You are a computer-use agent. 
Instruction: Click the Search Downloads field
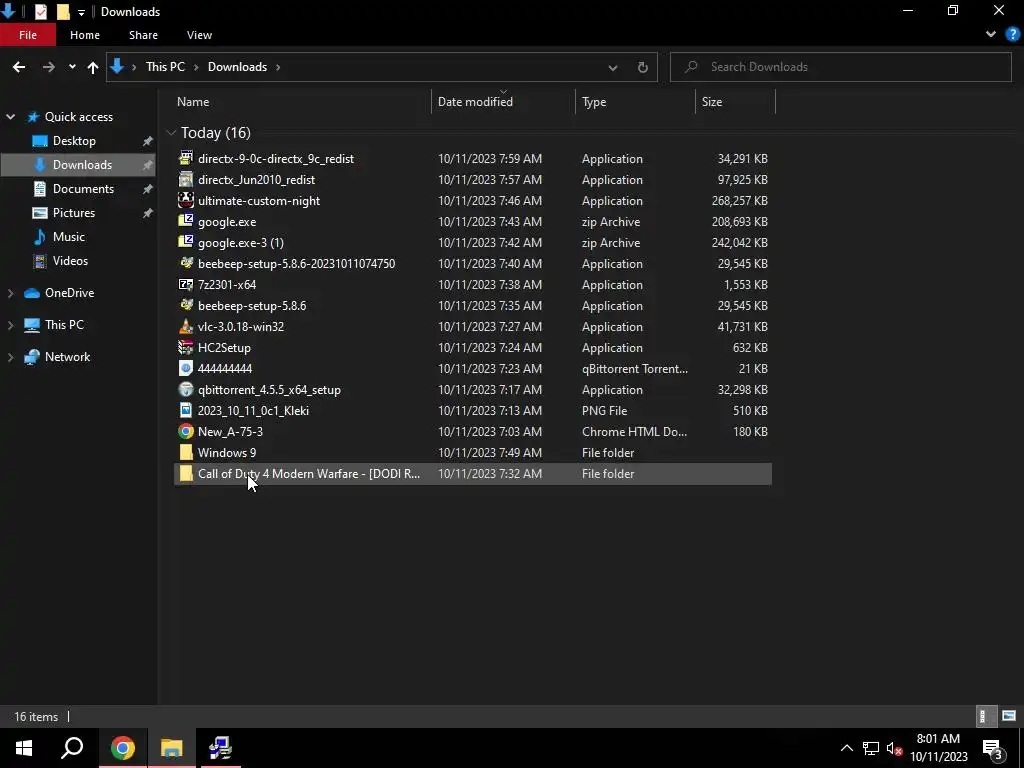840,67
